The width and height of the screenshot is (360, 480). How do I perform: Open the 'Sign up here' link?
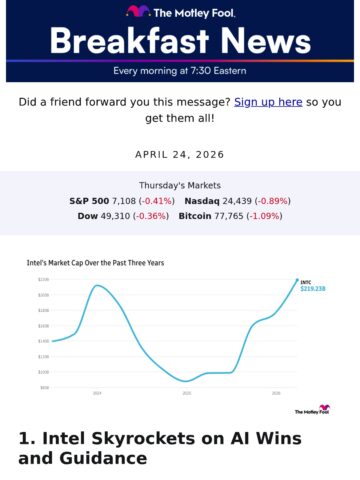(268, 102)
